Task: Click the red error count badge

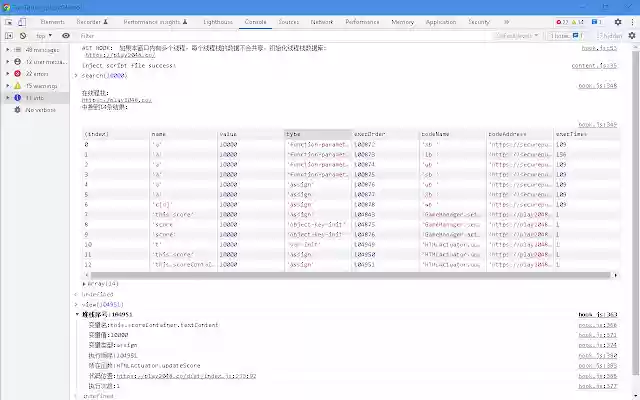Action: pyautogui.click(x=562, y=22)
